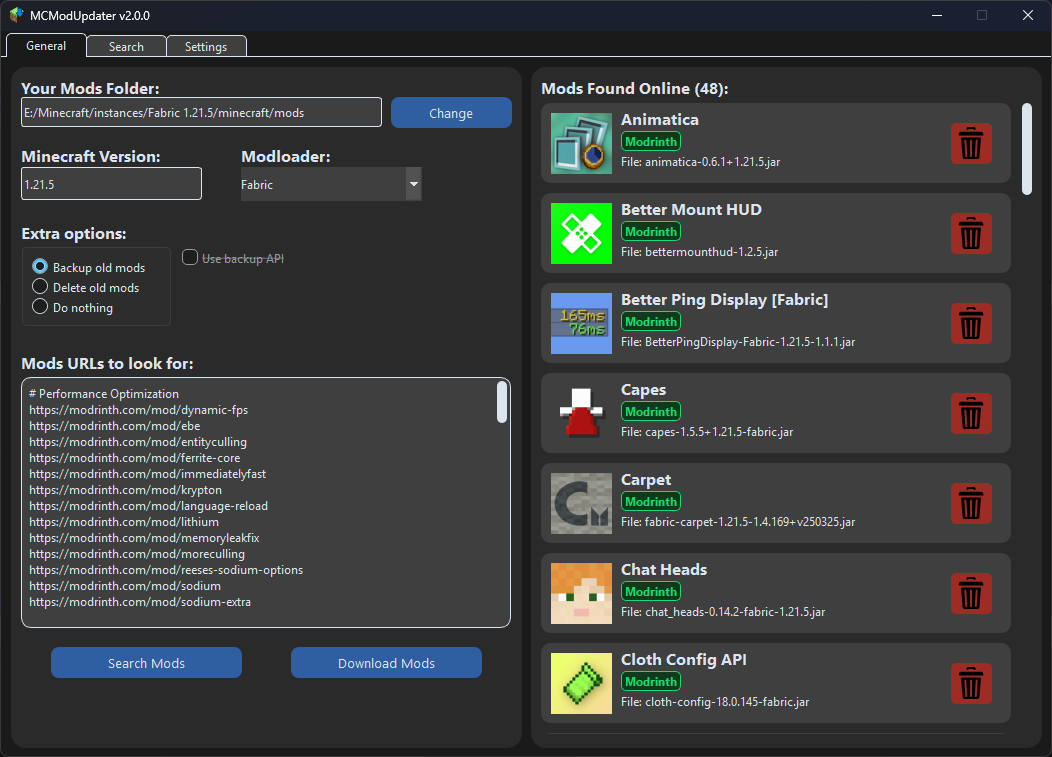Remove Better Mount HUD with trash icon
Viewport: 1052px width, 757px height.
971,233
